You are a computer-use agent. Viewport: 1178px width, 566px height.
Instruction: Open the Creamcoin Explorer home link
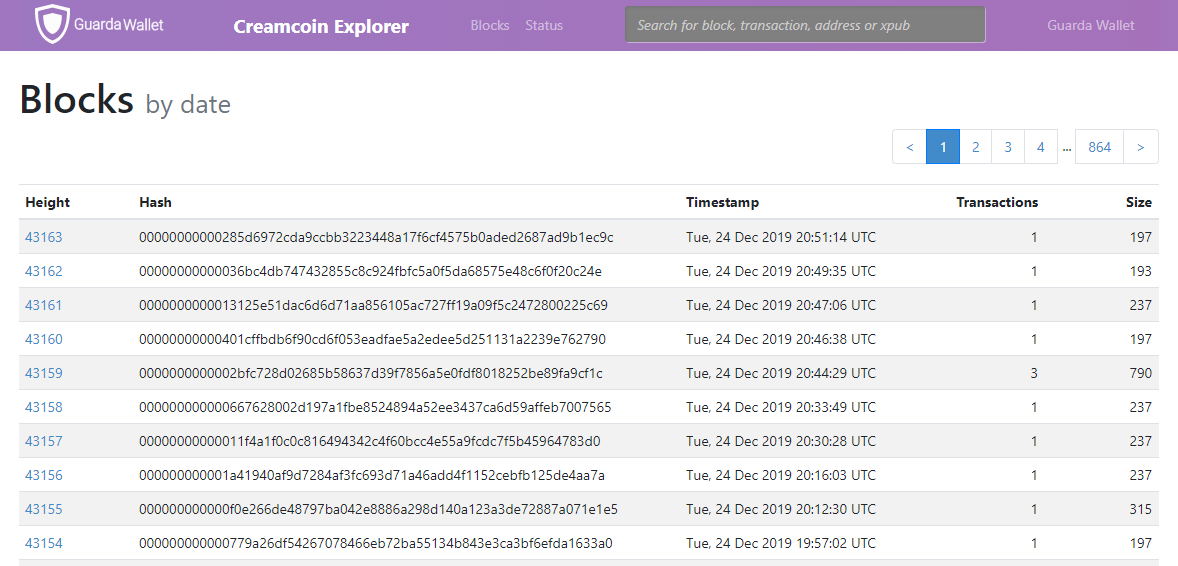[x=322, y=26]
